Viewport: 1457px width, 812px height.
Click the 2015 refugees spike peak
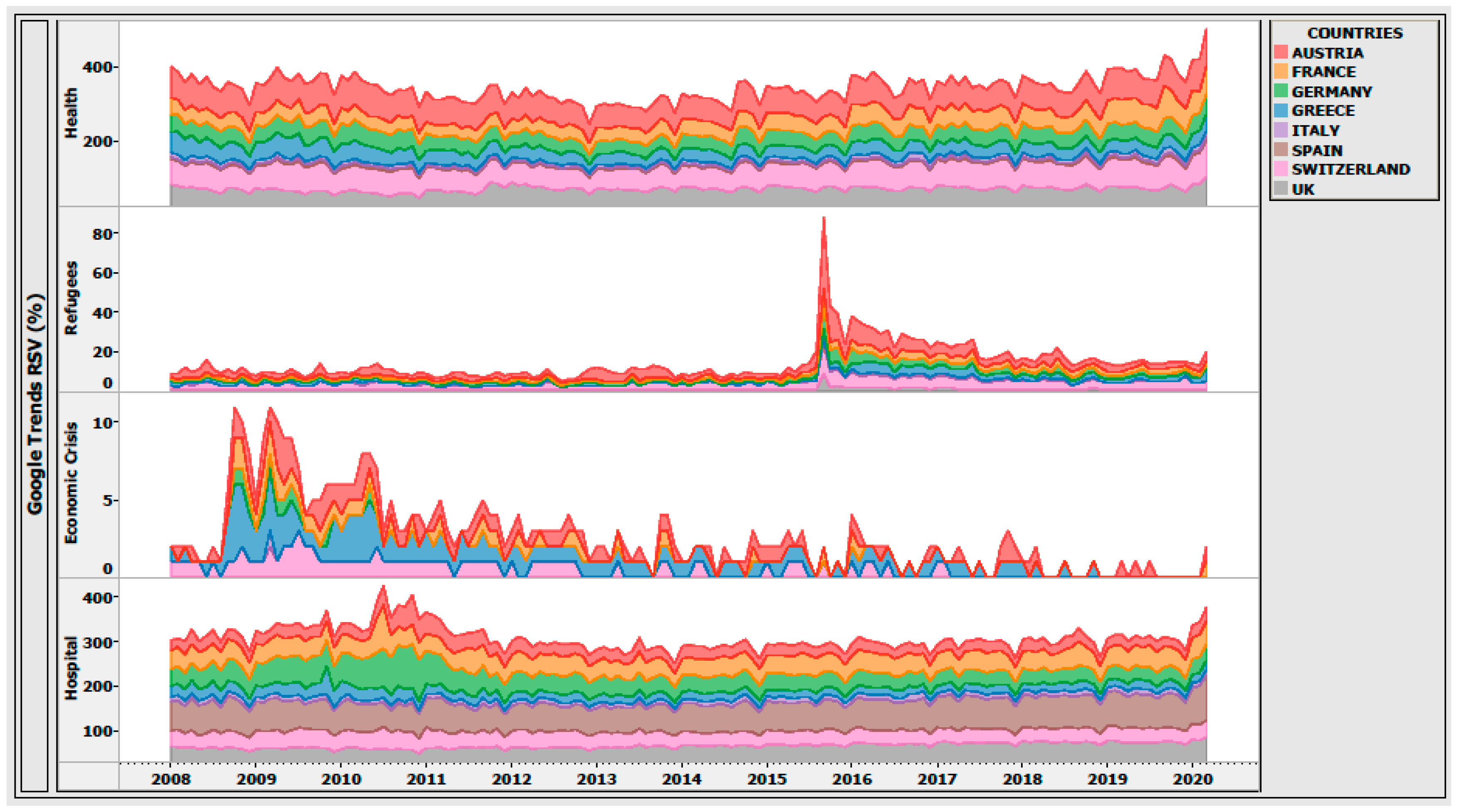tap(824, 219)
